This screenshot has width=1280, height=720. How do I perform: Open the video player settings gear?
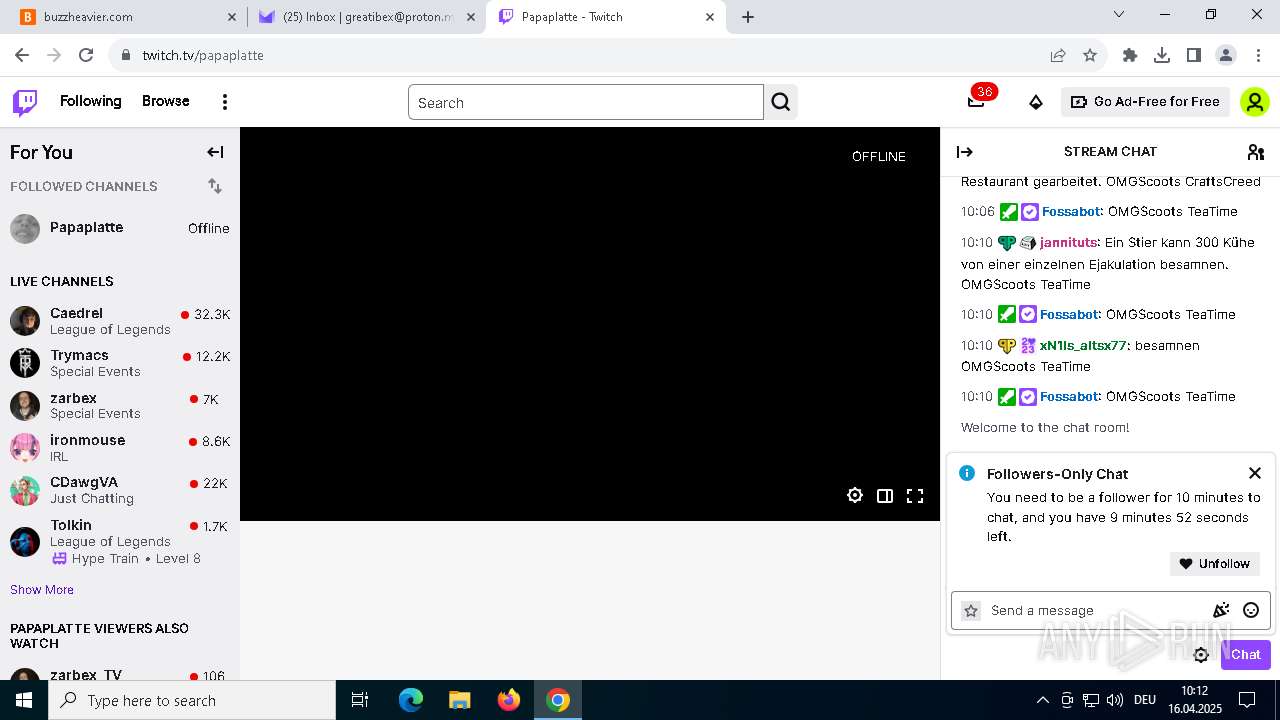pyautogui.click(x=855, y=496)
